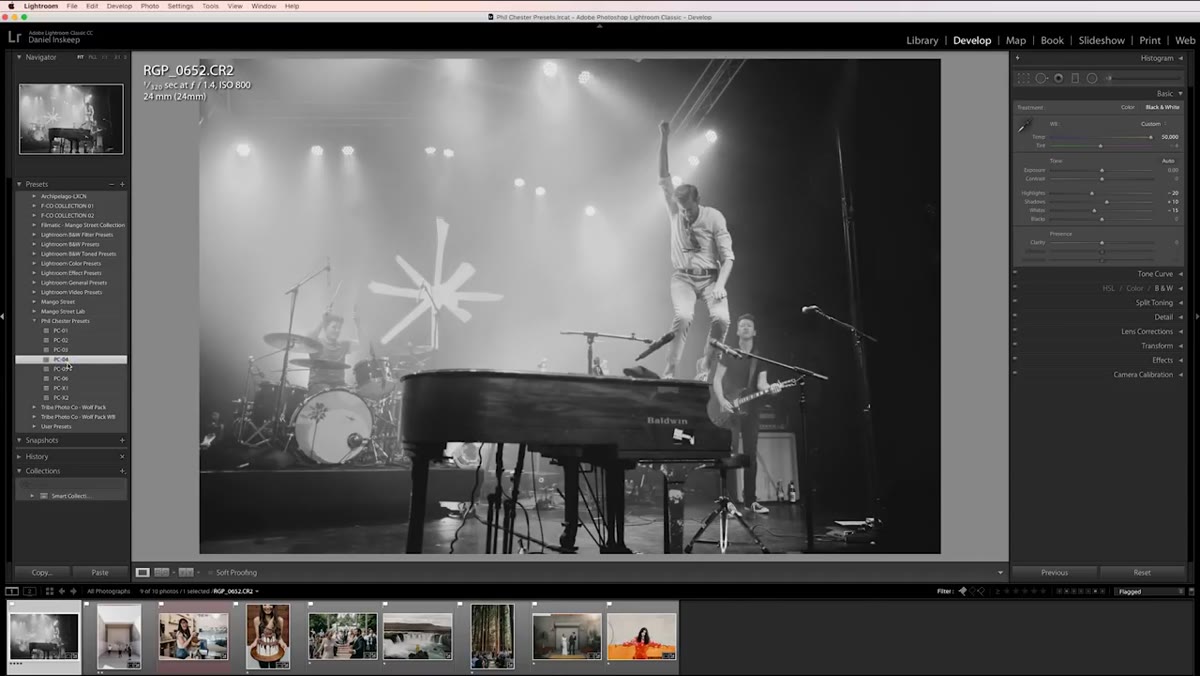
Task: Set treatment to Color
Action: (1127, 107)
